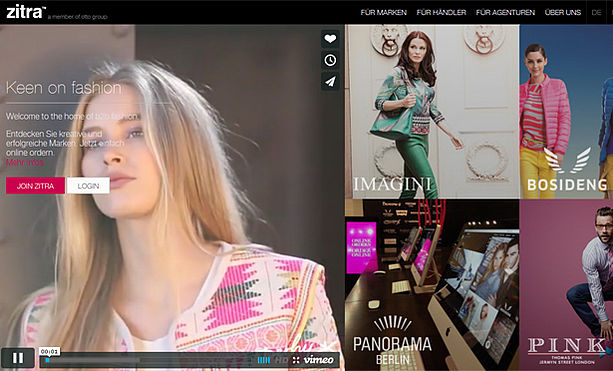Open the Thomas Pink brand tile
Image resolution: width=613 pixels, height=371 pixels.
click(x=566, y=285)
